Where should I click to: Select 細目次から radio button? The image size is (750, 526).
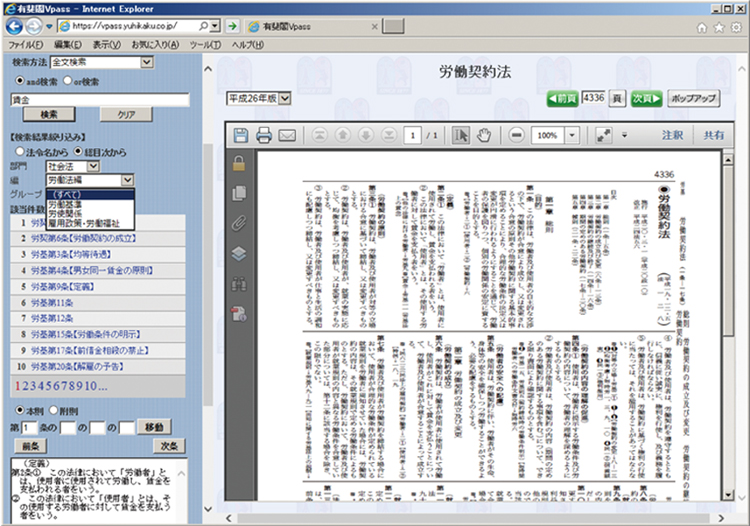(78, 152)
